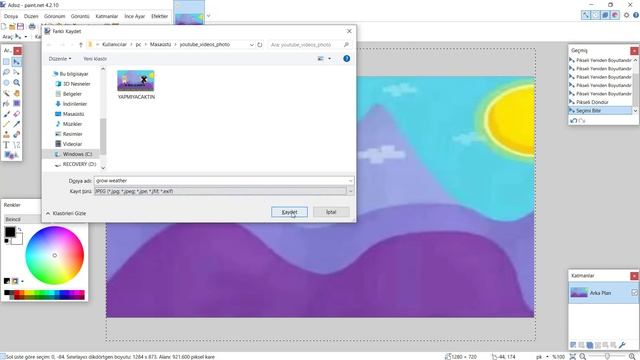Viewport: 640px width, 360px height.
Task: Select the Text tool
Action: (x=6, y=145)
